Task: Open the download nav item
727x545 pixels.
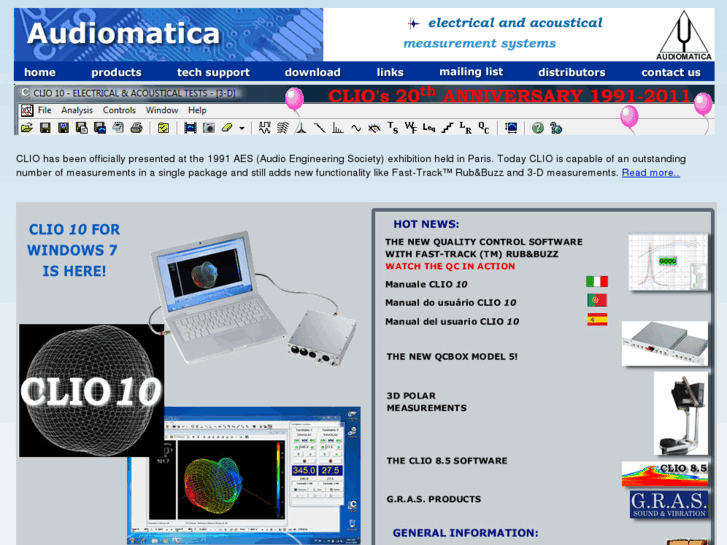Action: click(312, 72)
